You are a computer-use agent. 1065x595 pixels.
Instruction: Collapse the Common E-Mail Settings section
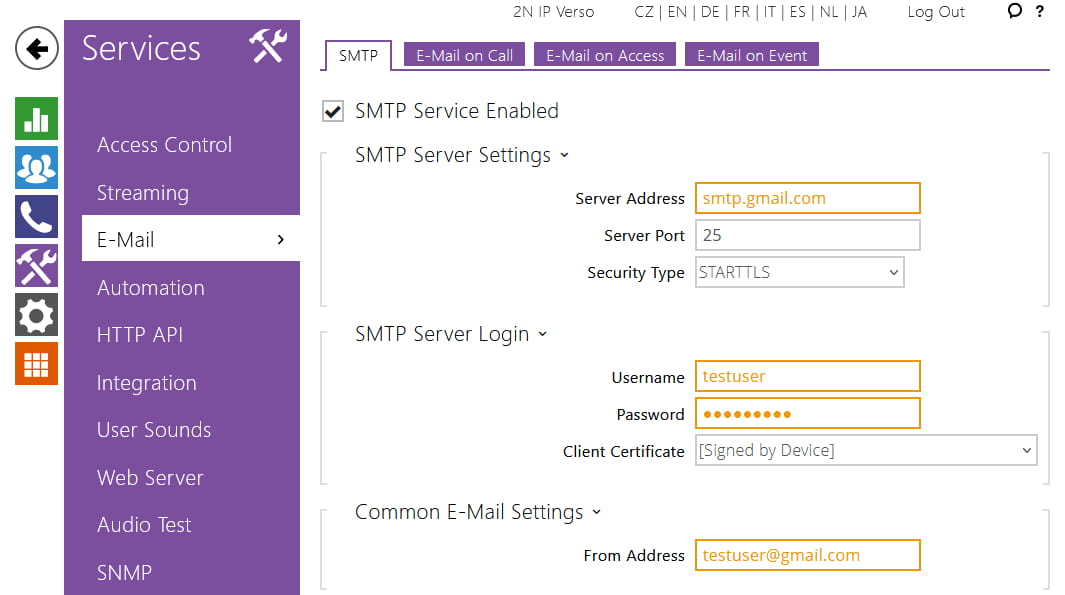(x=596, y=512)
